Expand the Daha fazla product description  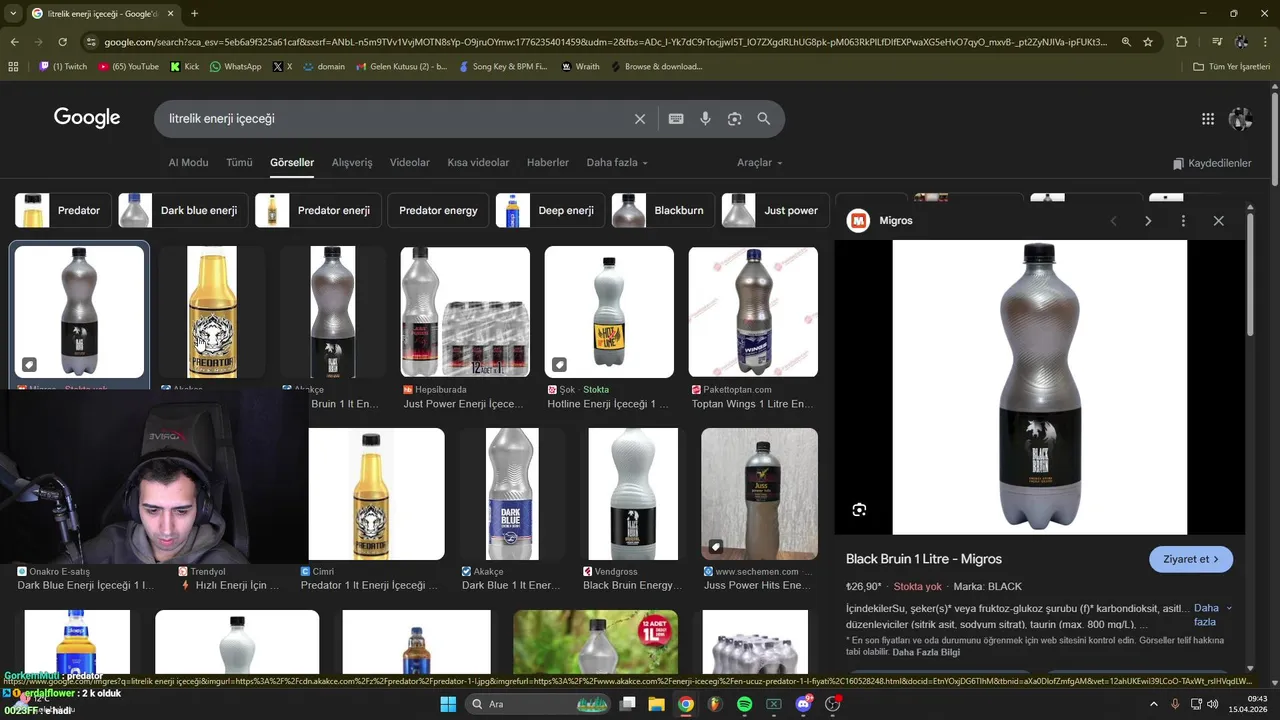tap(1211, 614)
